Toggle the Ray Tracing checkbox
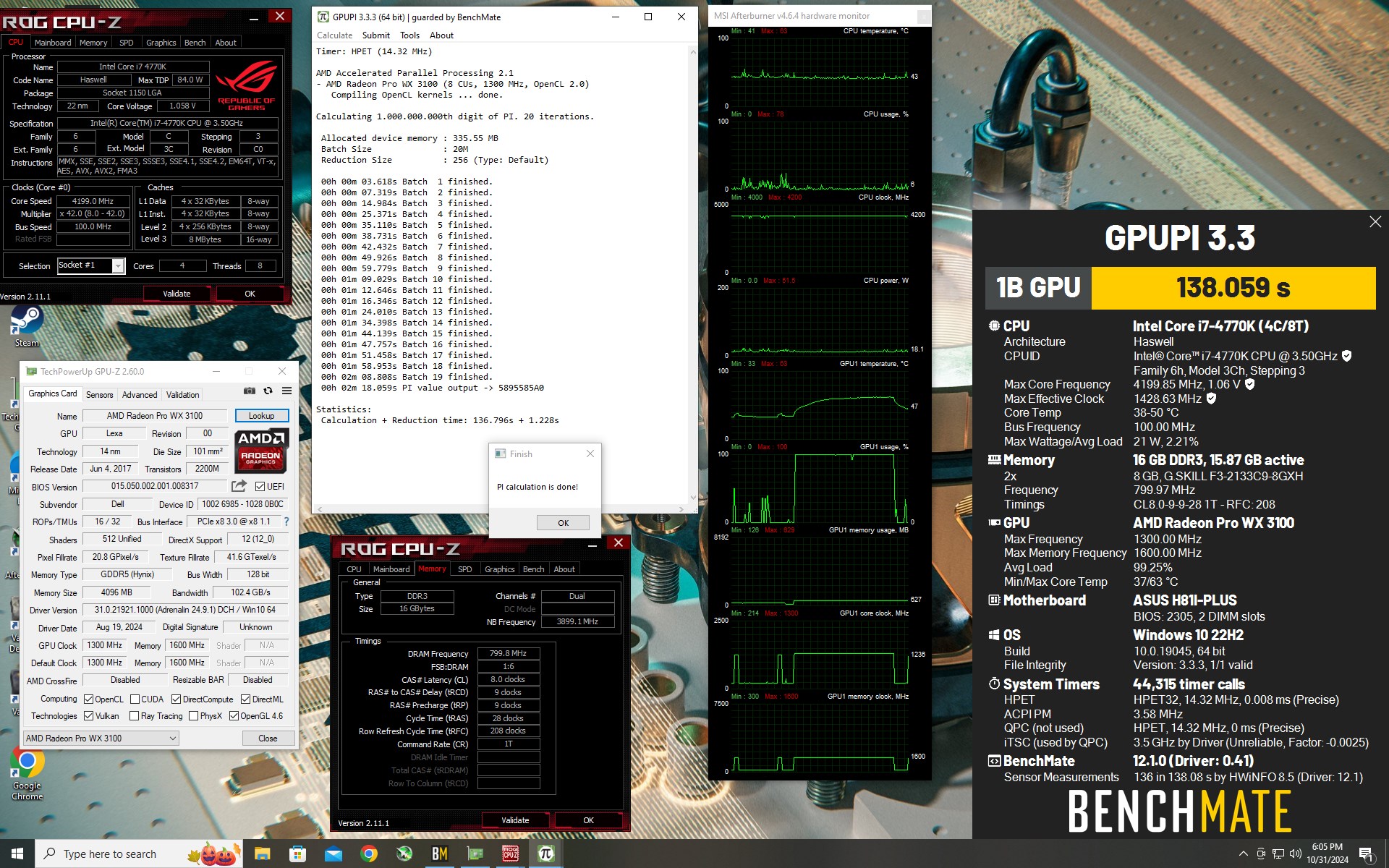The image size is (1389, 868). click(x=134, y=716)
